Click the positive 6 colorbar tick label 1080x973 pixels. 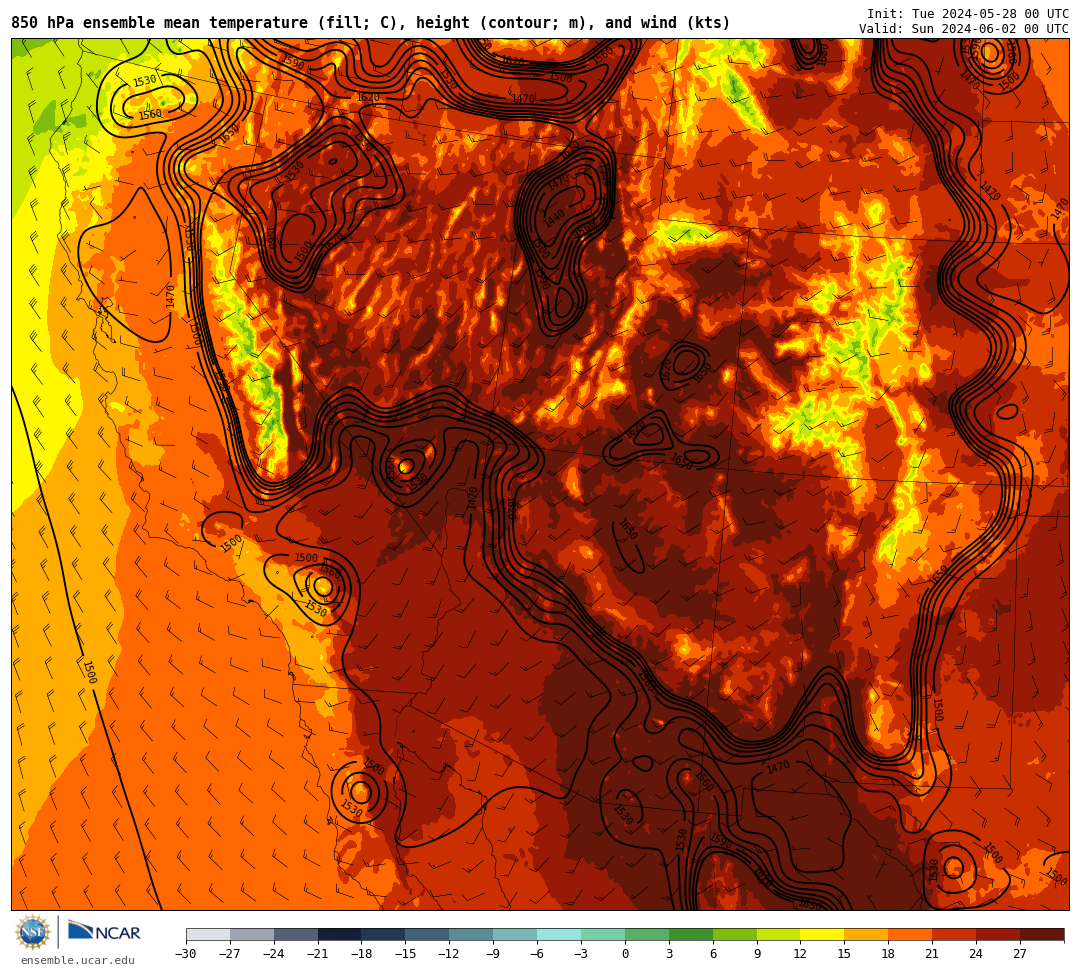(x=713, y=954)
